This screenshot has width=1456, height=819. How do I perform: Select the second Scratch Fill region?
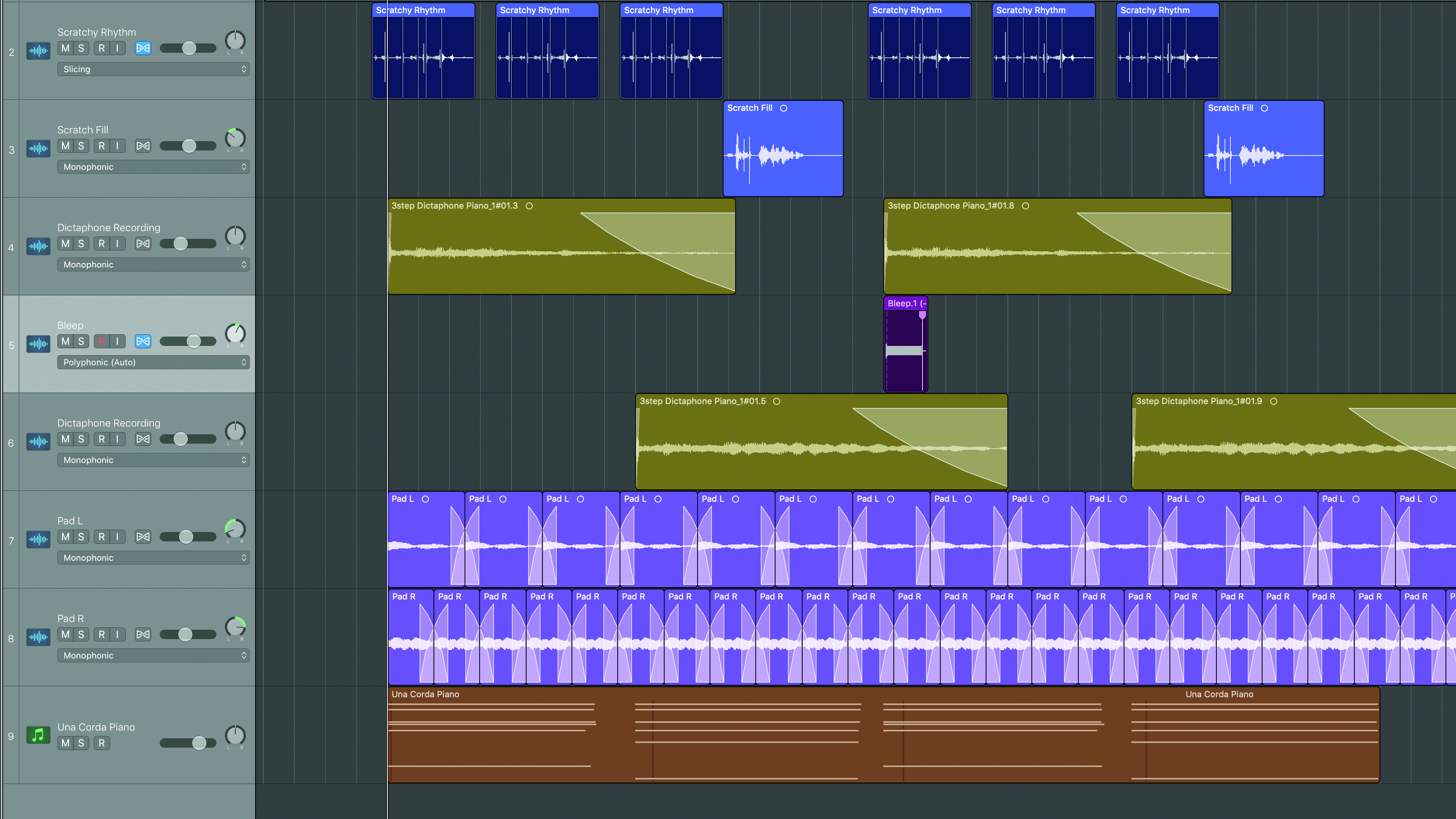[x=1264, y=149]
